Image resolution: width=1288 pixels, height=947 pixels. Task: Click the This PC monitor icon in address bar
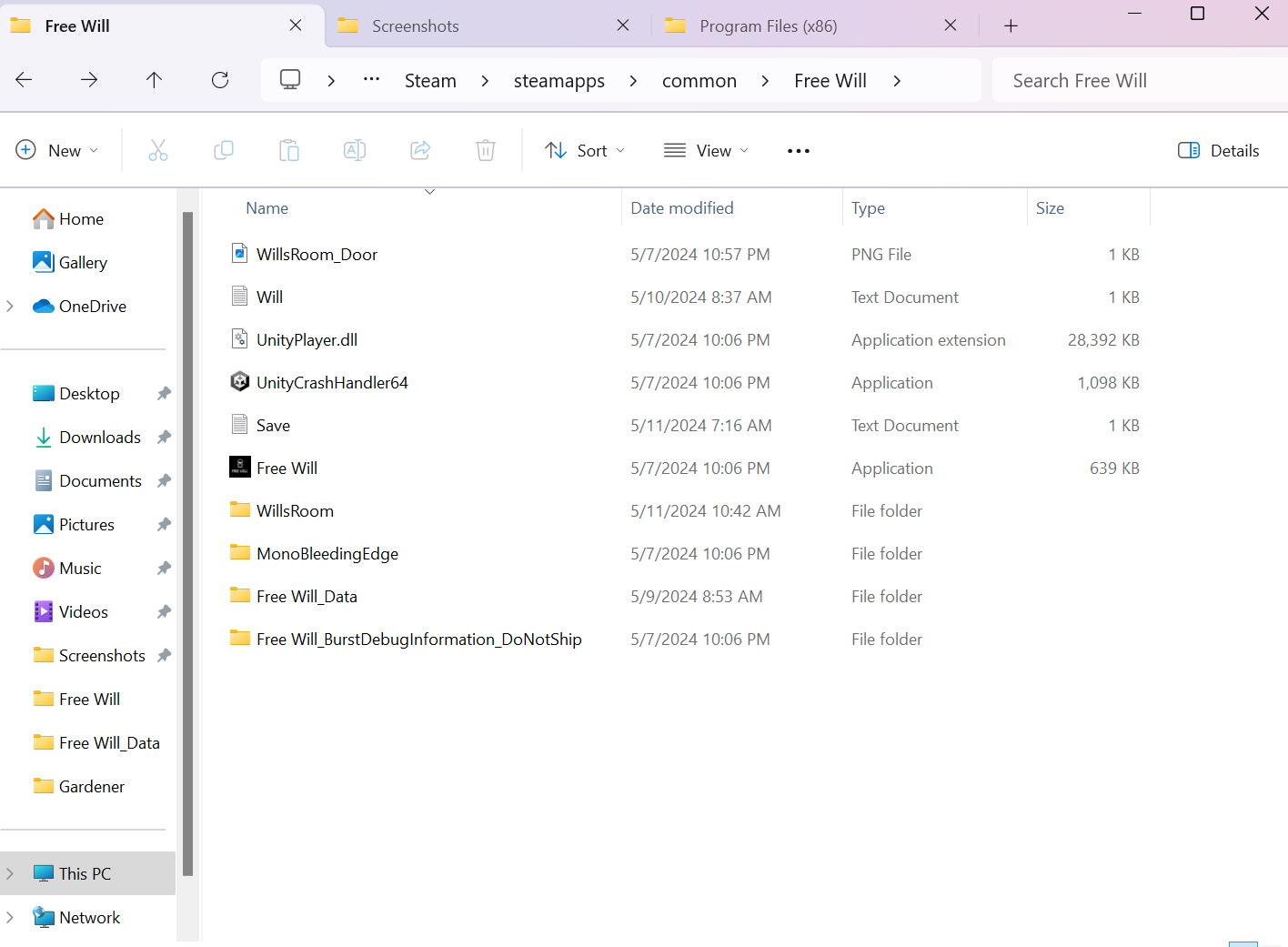[x=290, y=79]
